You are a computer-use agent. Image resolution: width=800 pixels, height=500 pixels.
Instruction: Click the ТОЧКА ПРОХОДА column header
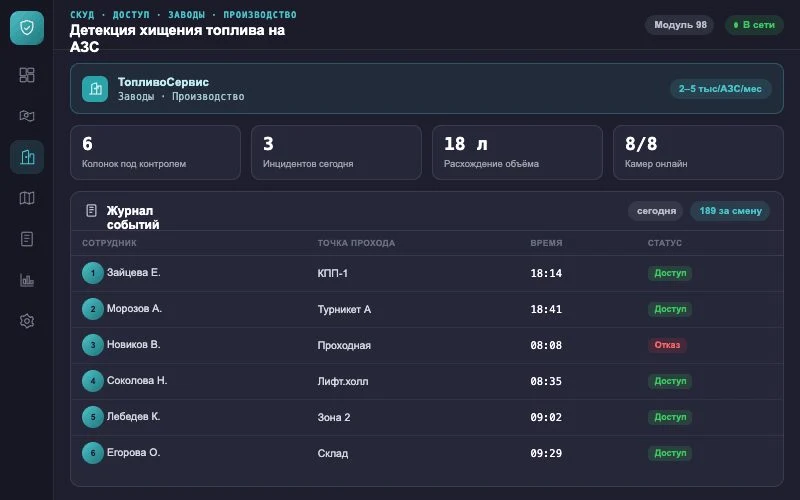tap(356, 243)
